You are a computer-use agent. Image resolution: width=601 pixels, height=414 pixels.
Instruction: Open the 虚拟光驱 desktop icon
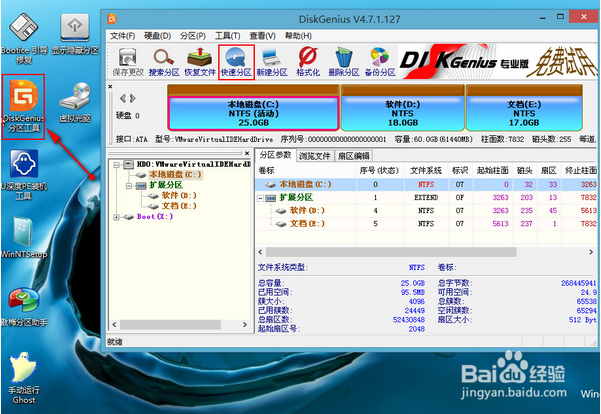point(75,102)
